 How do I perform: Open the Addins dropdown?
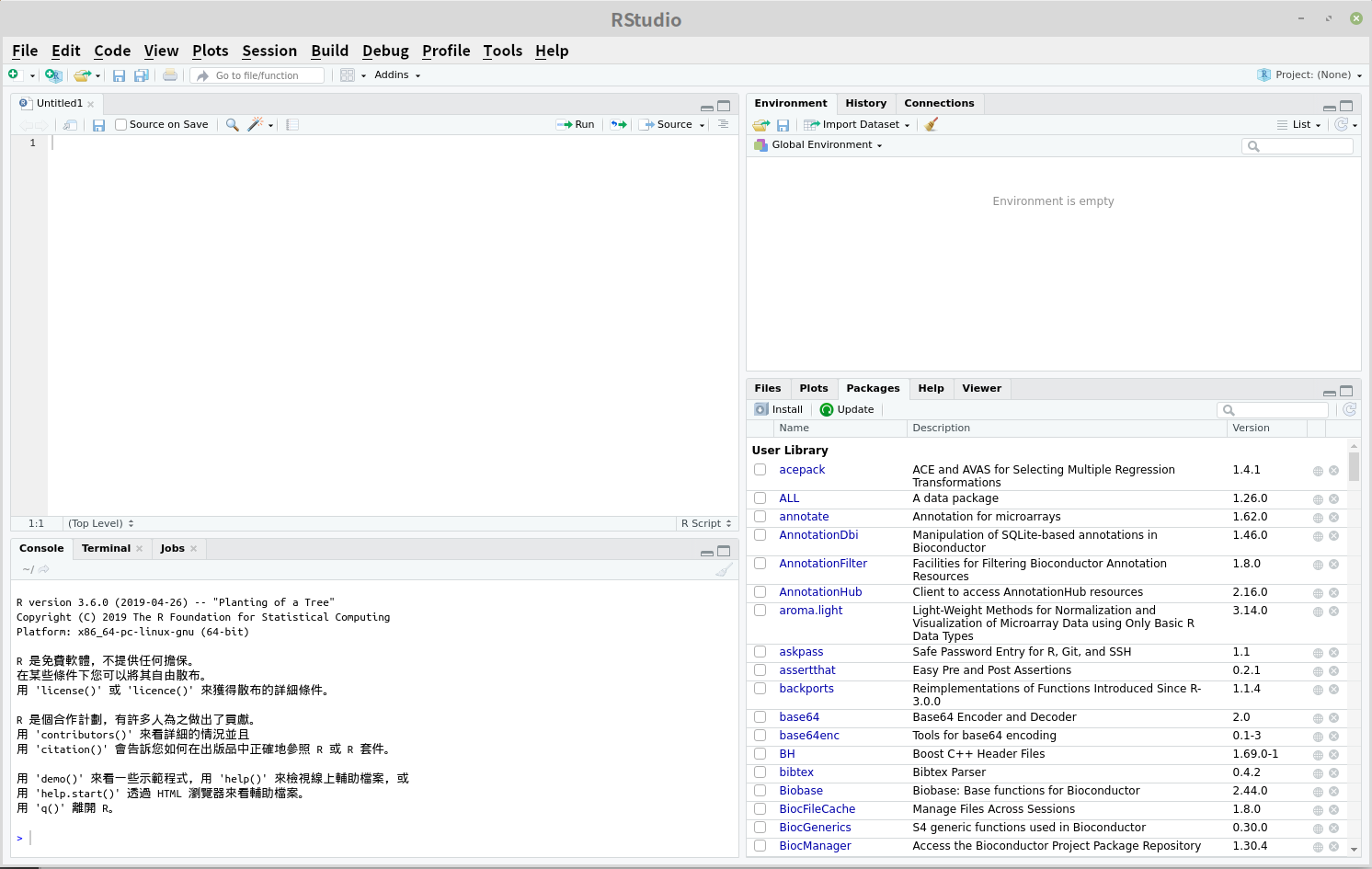395,74
